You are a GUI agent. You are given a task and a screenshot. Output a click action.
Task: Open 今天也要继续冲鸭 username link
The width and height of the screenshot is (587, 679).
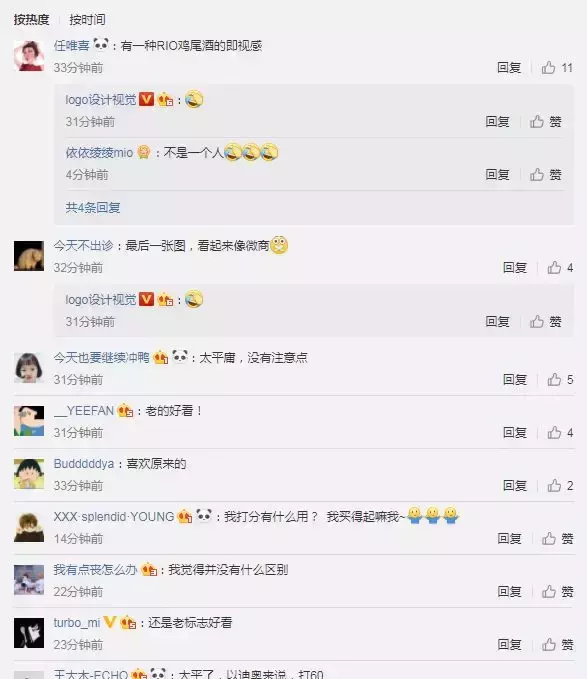[101, 358]
